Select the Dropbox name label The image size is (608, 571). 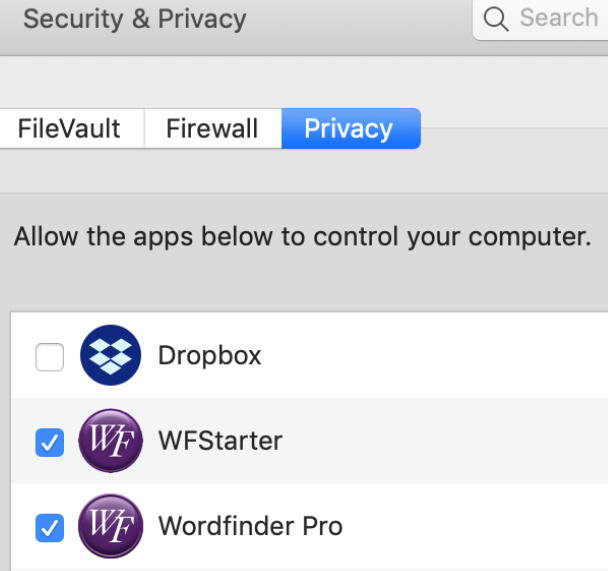pos(209,355)
